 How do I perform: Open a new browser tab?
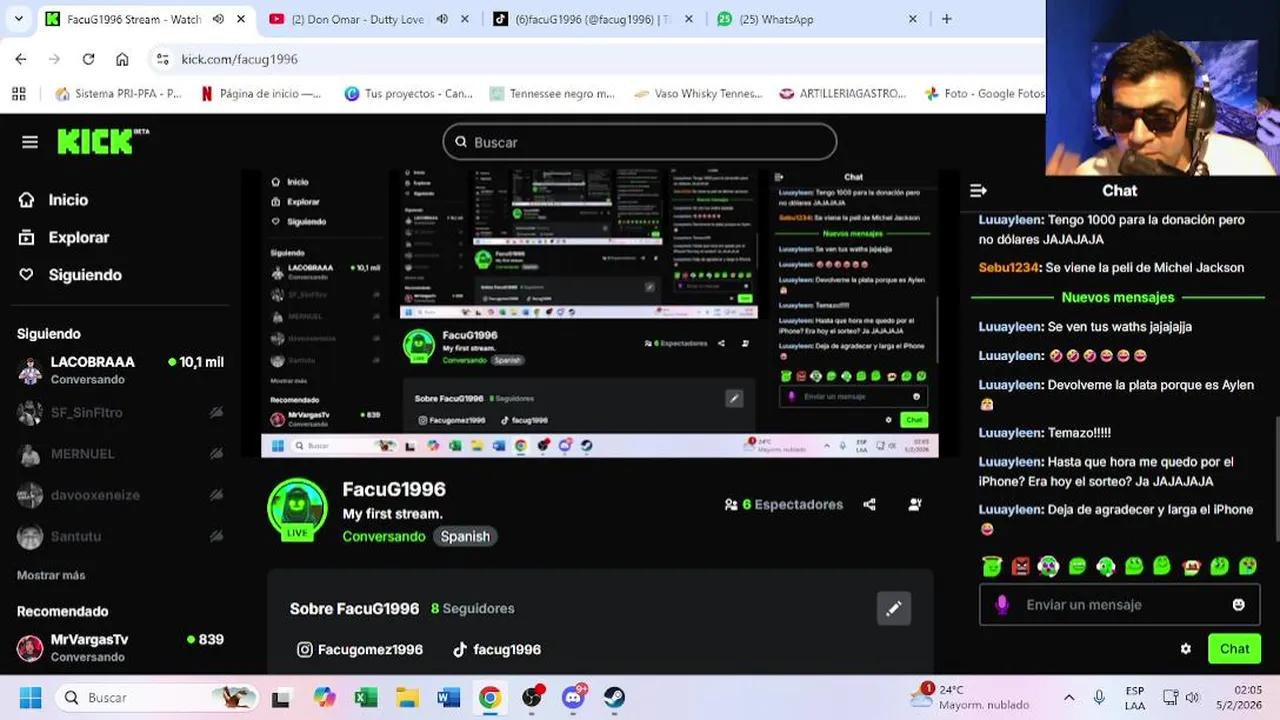[x=946, y=19]
